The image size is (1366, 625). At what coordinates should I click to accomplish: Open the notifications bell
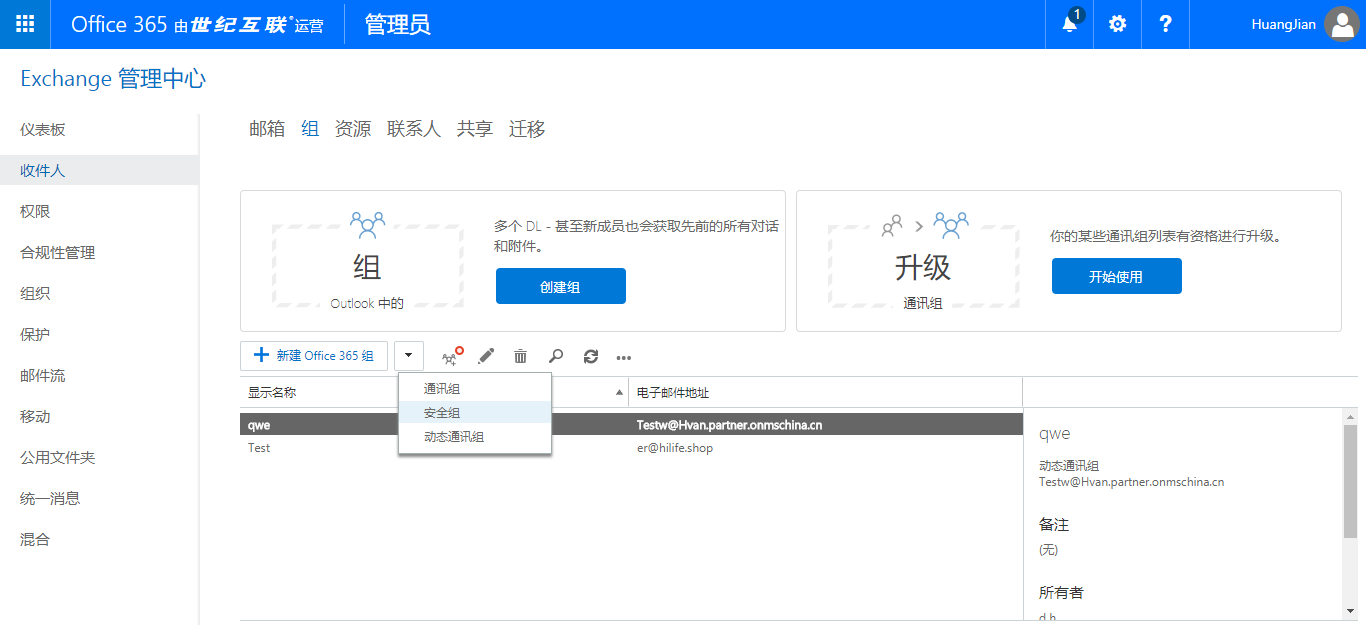click(x=1070, y=24)
